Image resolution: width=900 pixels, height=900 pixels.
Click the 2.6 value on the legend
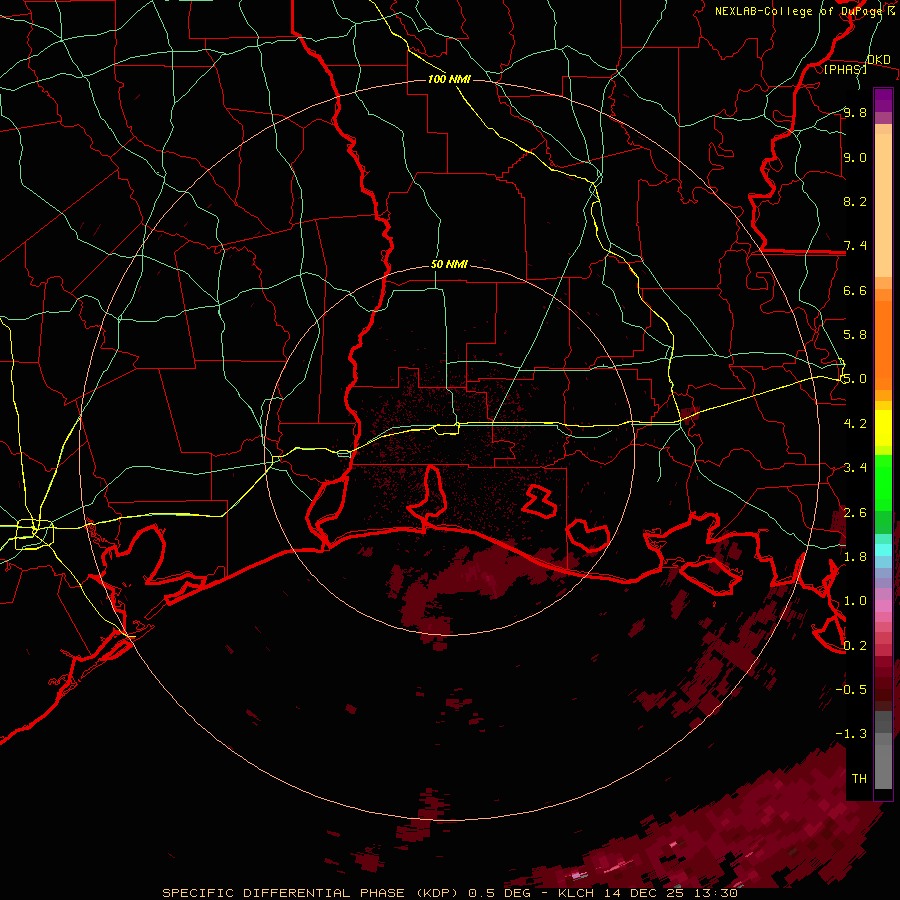[855, 512]
